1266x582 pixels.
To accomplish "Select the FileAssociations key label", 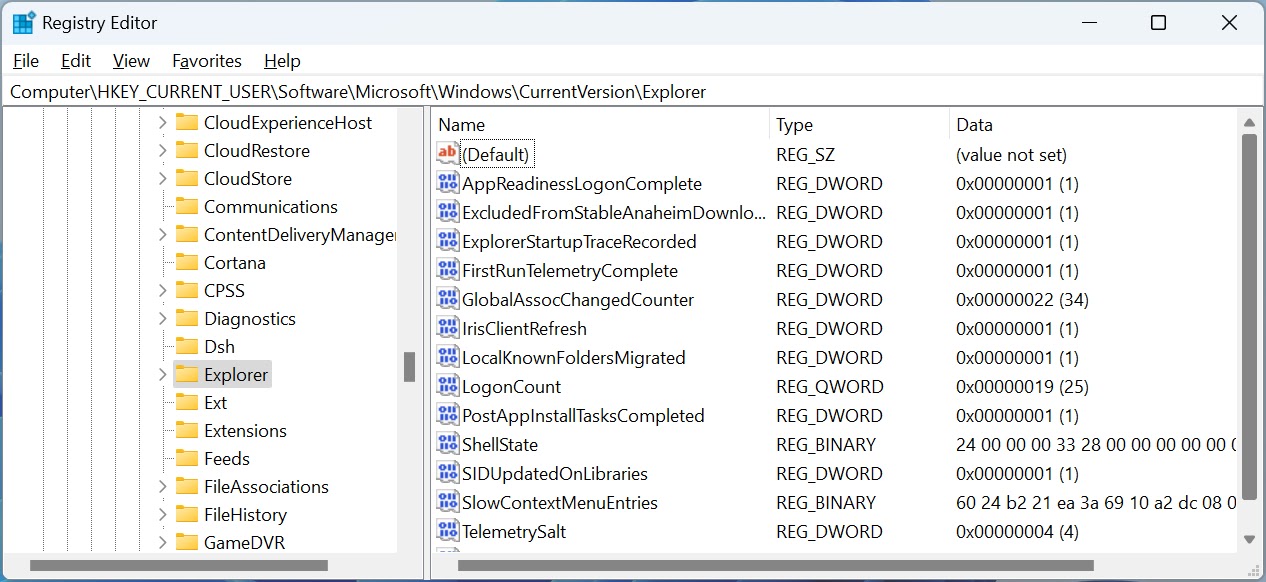I will click(x=266, y=486).
